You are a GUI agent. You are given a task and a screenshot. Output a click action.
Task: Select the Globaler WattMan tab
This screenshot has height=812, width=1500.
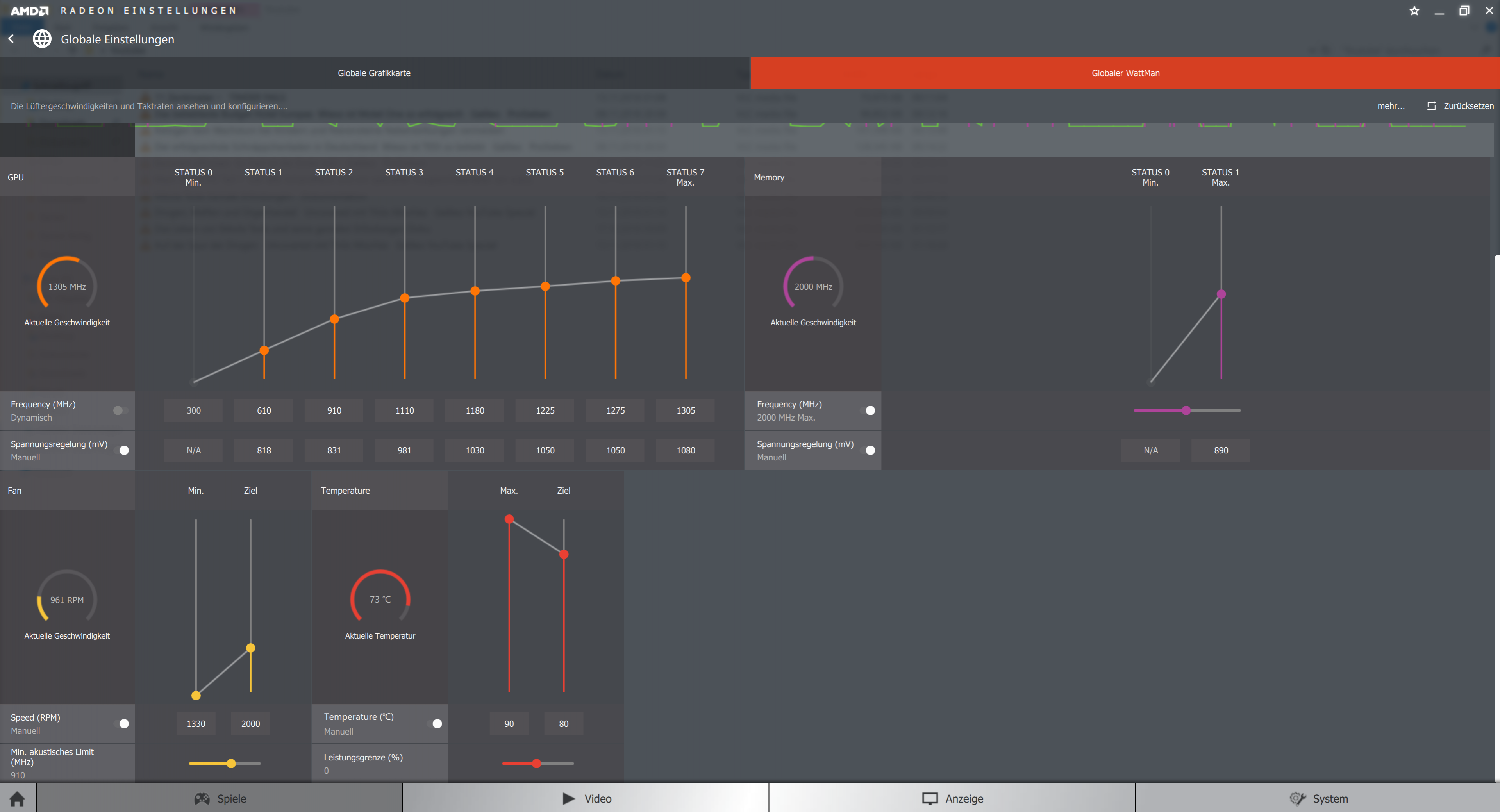pos(1125,73)
